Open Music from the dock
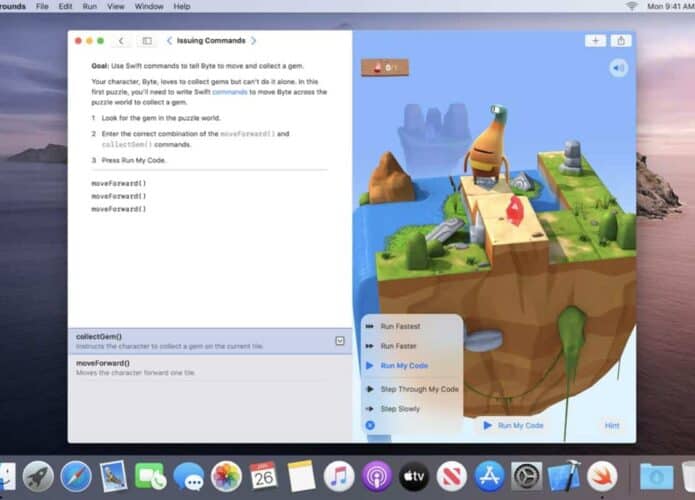Image resolution: width=695 pixels, height=500 pixels. click(x=339, y=477)
